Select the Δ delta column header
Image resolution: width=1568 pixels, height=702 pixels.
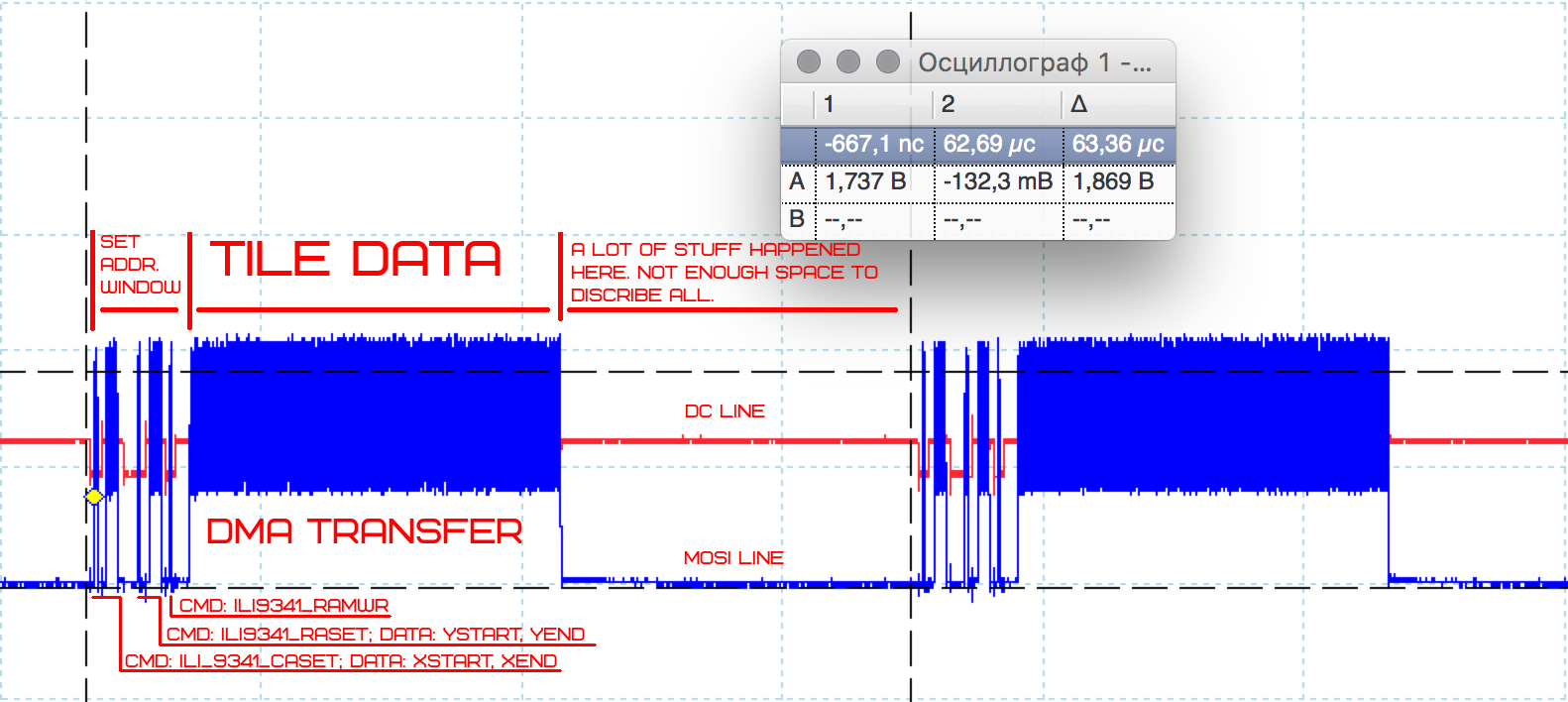[1079, 104]
